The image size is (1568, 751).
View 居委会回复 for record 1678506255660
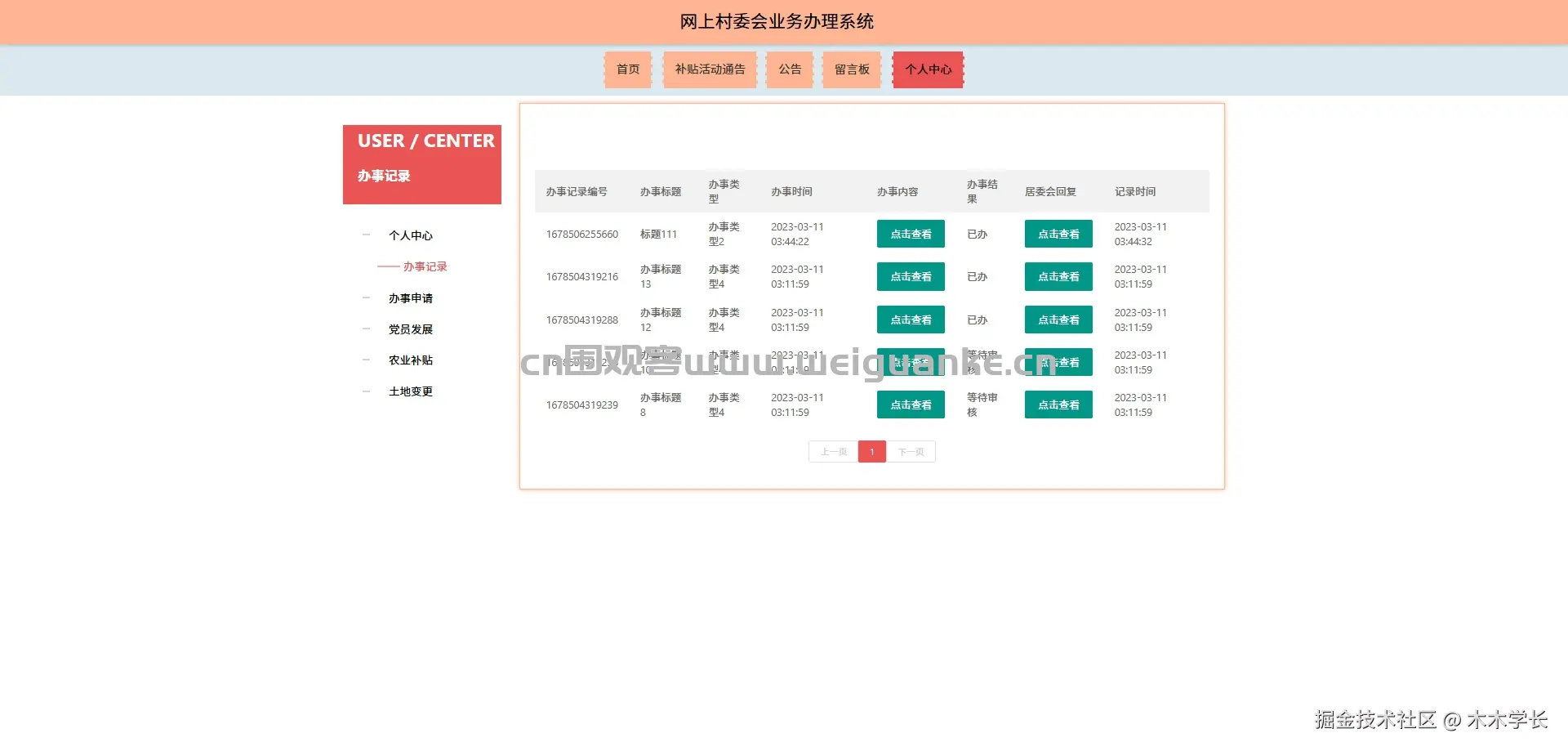click(x=1058, y=234)
